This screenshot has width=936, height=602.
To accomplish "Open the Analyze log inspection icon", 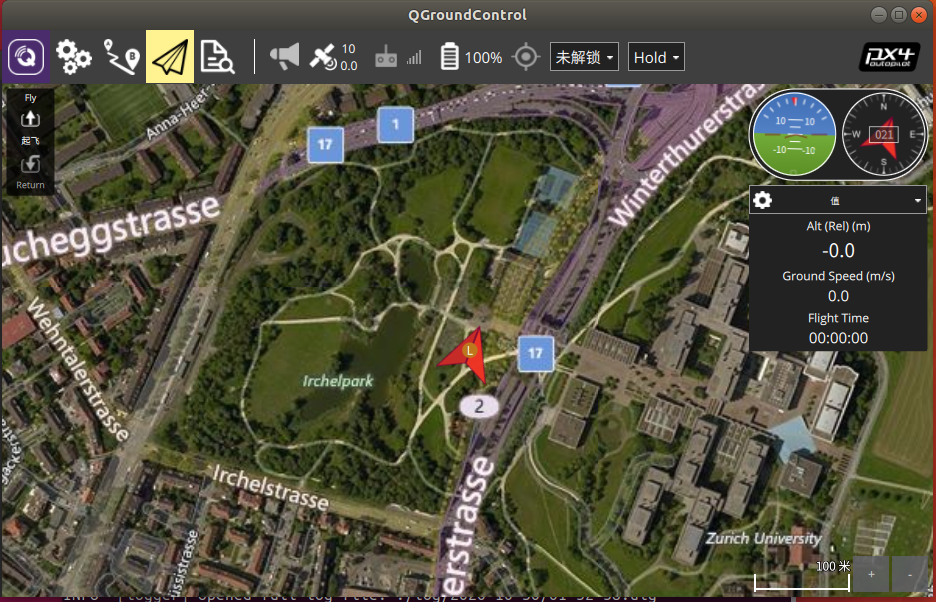I will tap(217, 57).
